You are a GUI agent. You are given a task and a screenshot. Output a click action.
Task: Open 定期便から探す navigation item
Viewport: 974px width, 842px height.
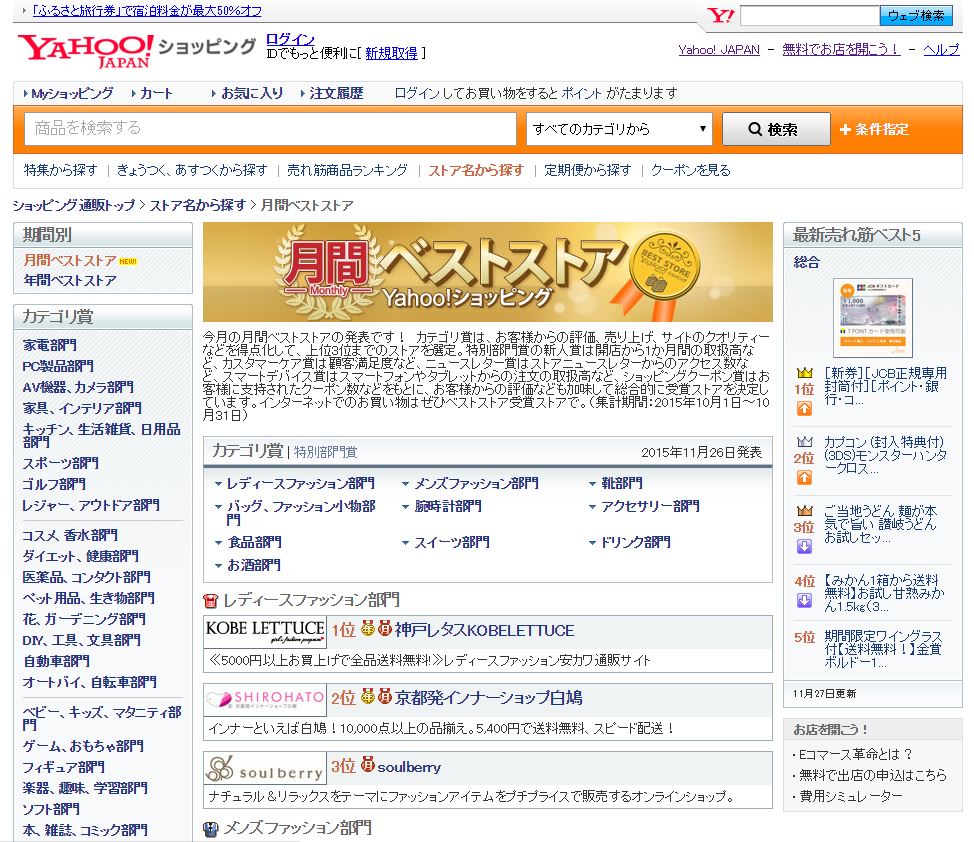click(x=588, y=170)
